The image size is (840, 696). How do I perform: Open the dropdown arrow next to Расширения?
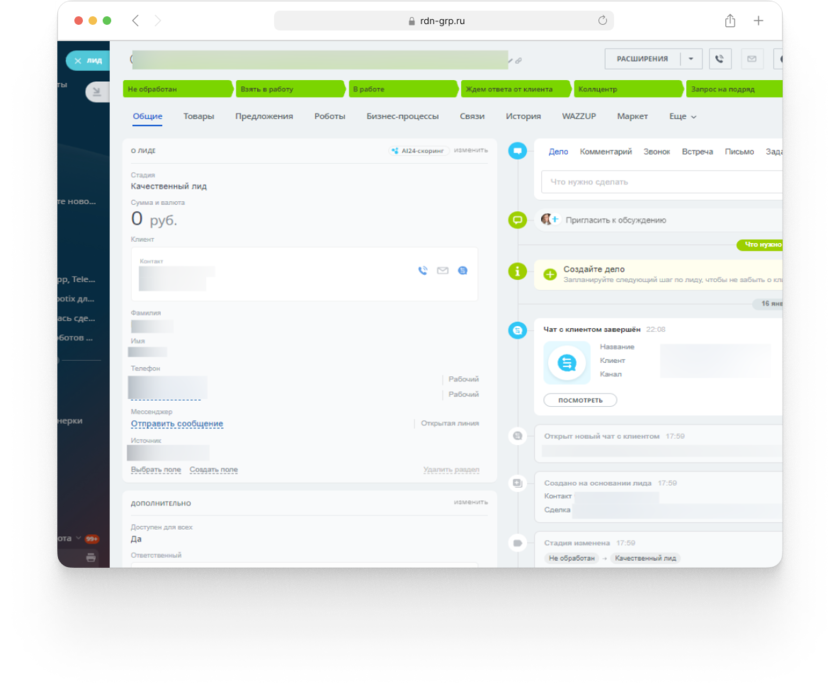[691, 59]
